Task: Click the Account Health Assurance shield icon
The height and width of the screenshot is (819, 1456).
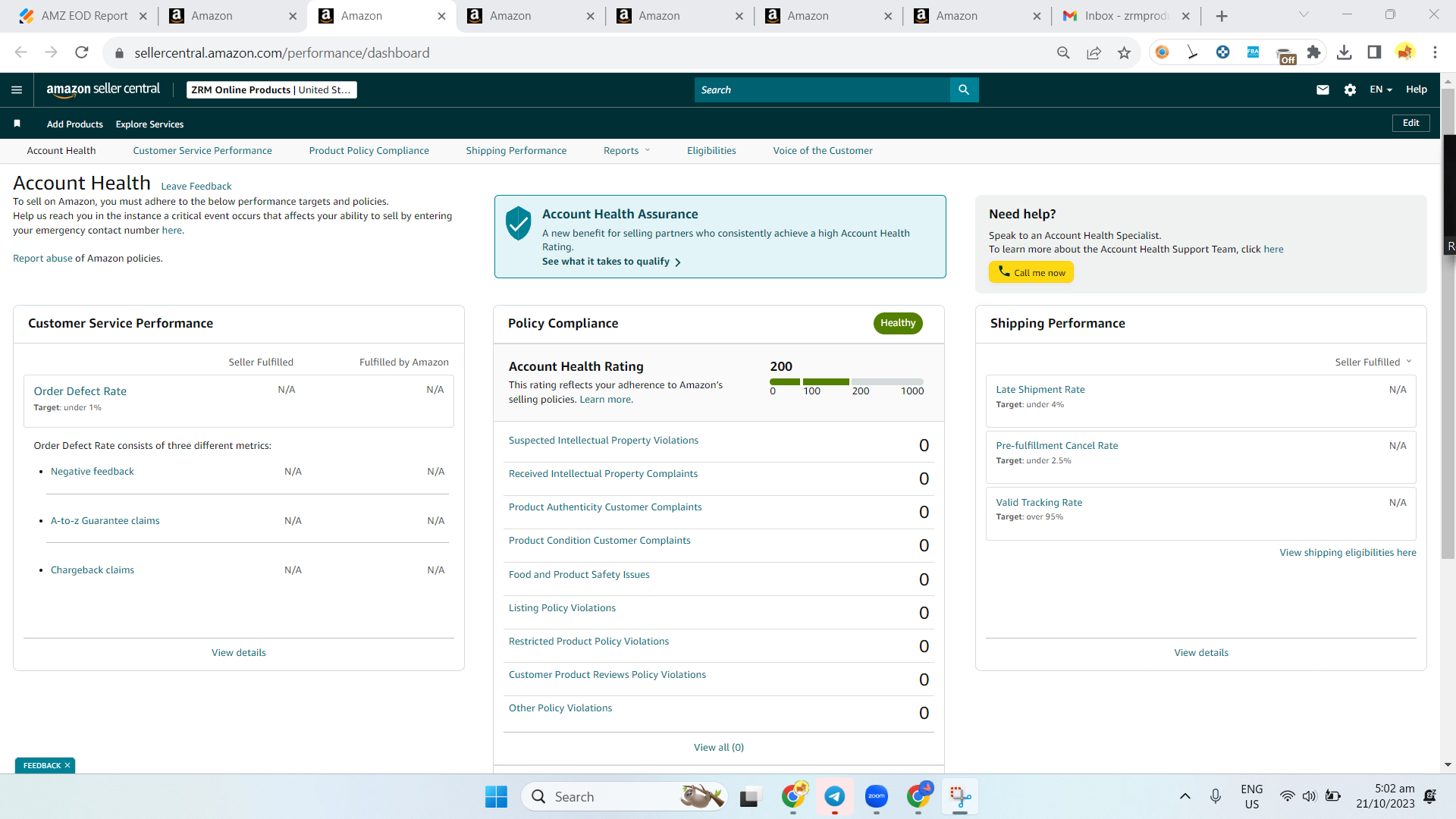Action: [518, 223]
